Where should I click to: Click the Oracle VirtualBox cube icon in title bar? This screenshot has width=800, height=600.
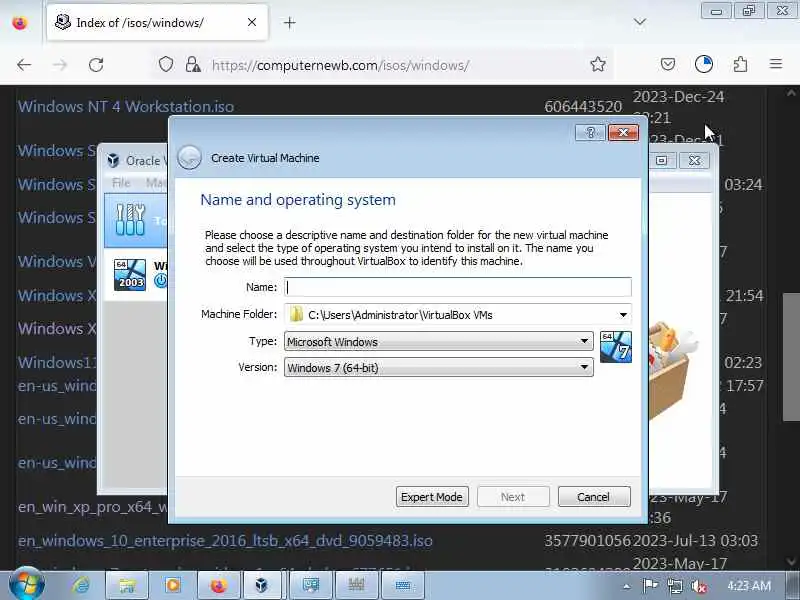click(x=113, y=160)
